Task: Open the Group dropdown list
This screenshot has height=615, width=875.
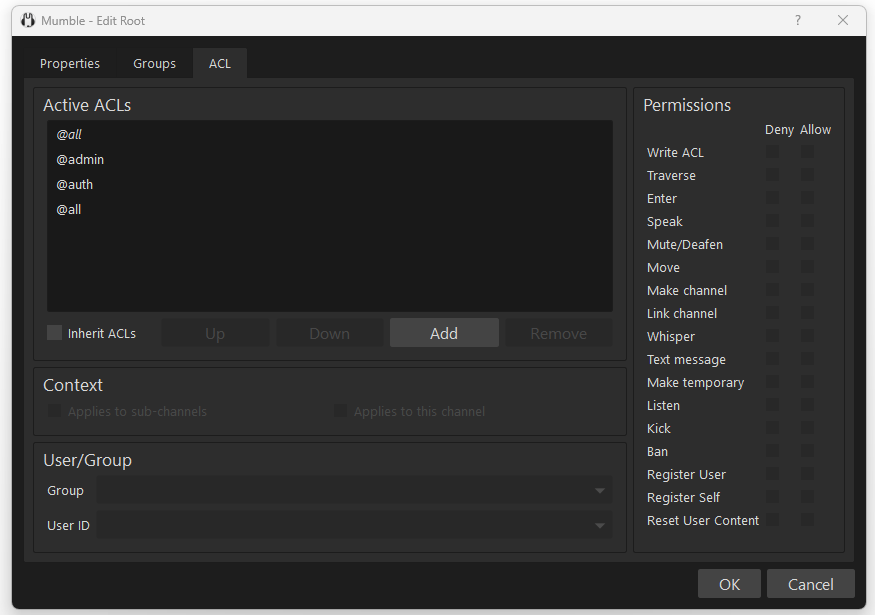Action: coord(599,491)
